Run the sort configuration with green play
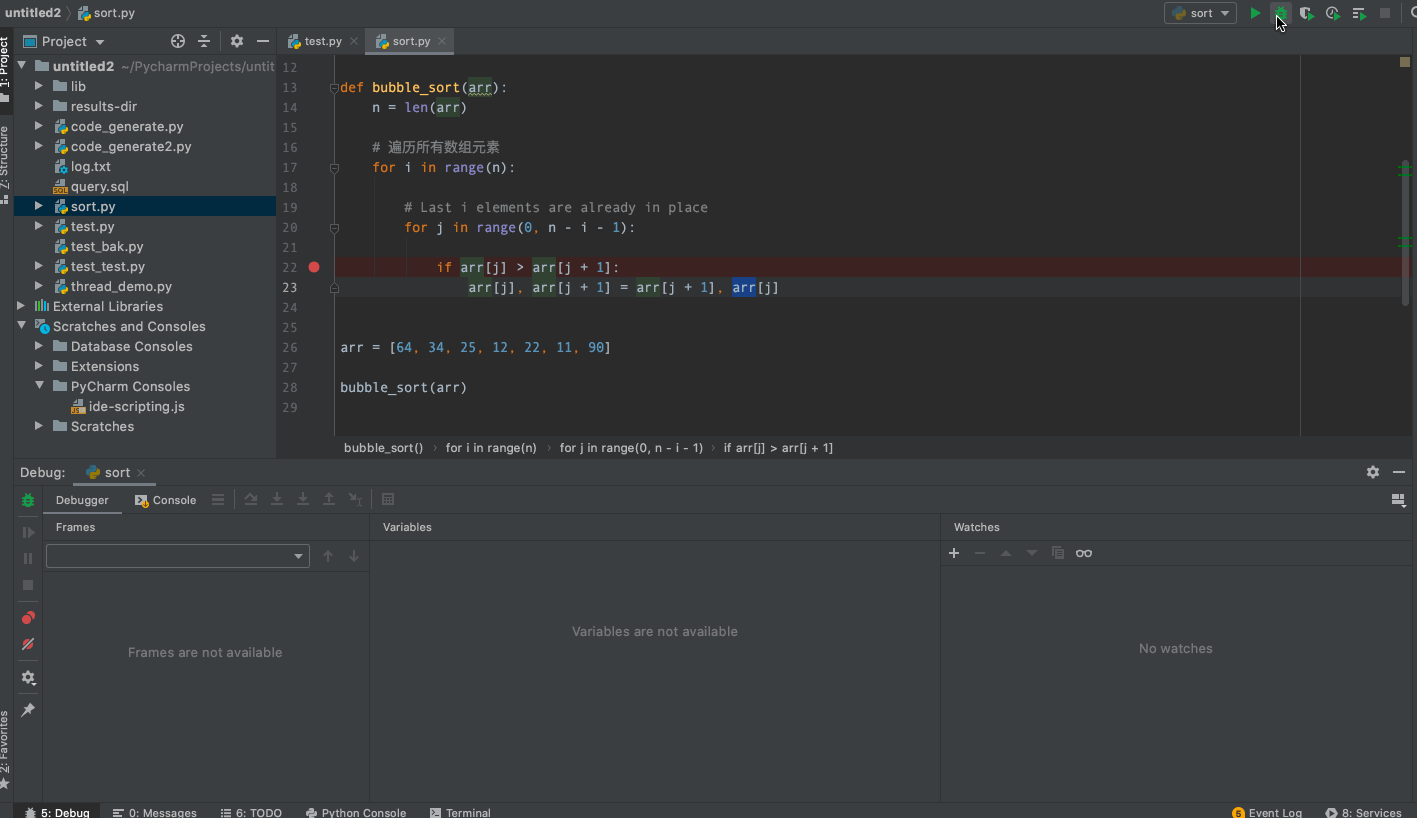 [1255, 14]
